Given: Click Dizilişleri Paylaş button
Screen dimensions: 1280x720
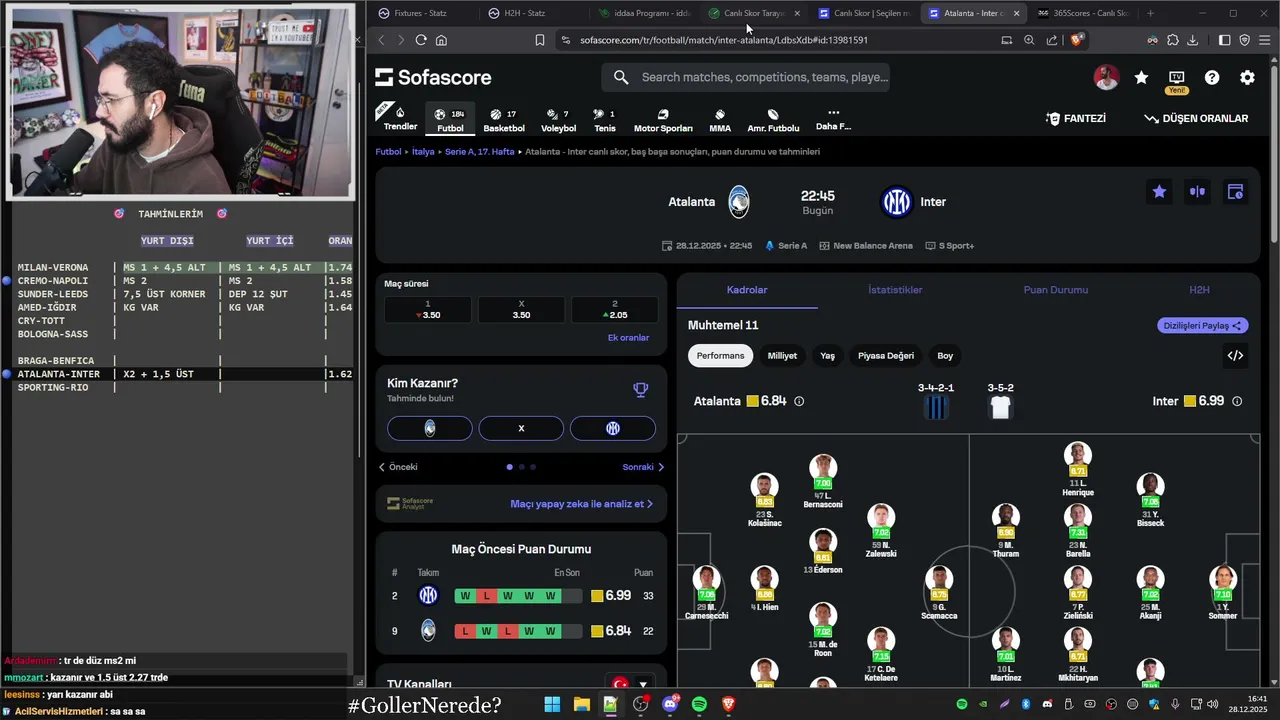Looking at the screenshot, I should click(1203, 325).
